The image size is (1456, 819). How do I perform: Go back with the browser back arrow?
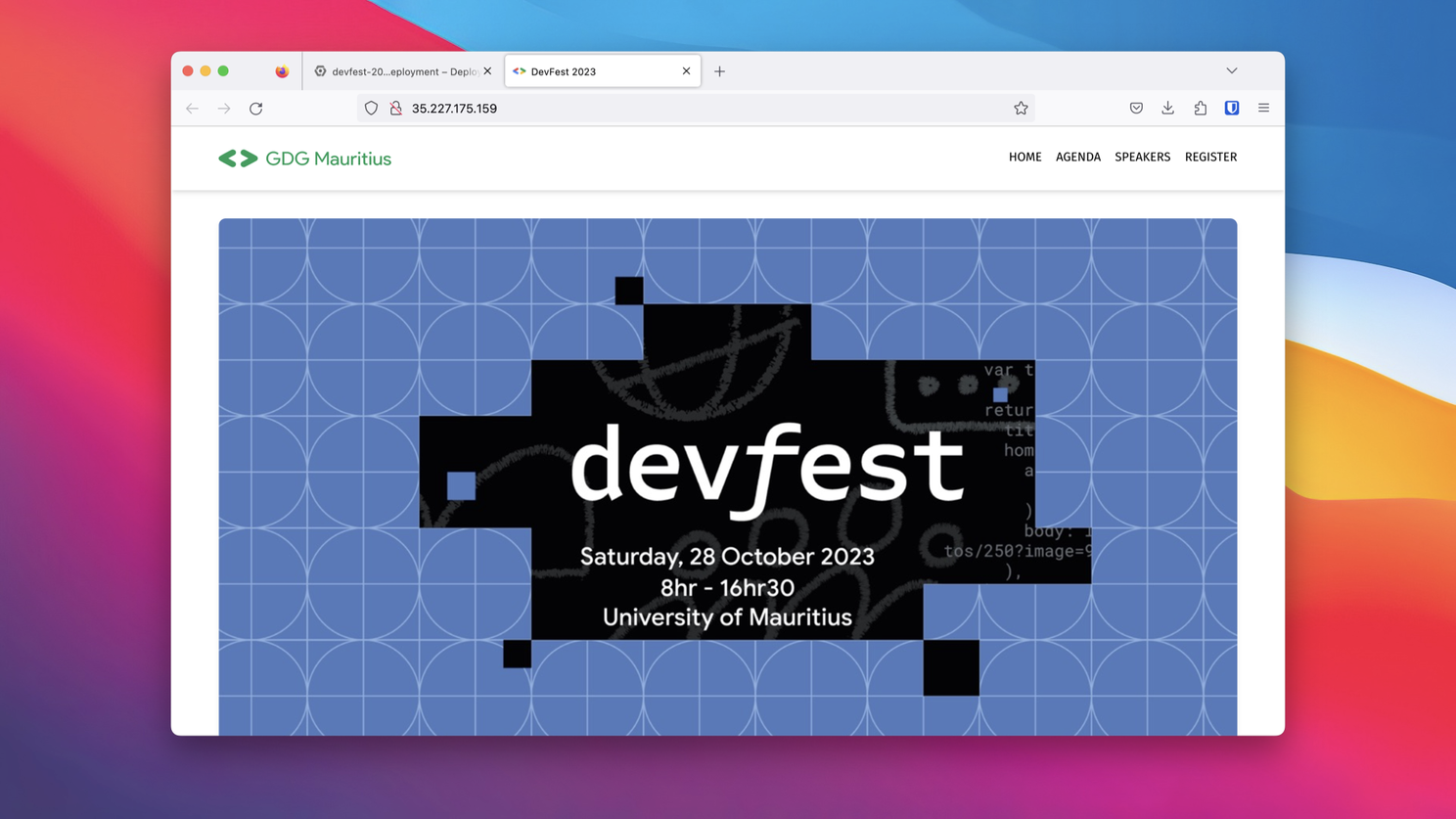pyautogui.click(x=192, y=109)
